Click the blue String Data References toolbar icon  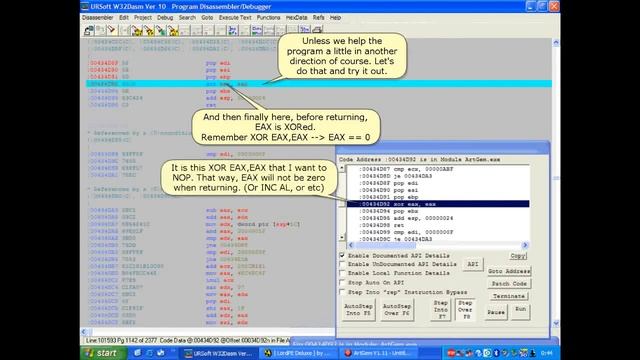pyautogui.click(x=305, y=30)
